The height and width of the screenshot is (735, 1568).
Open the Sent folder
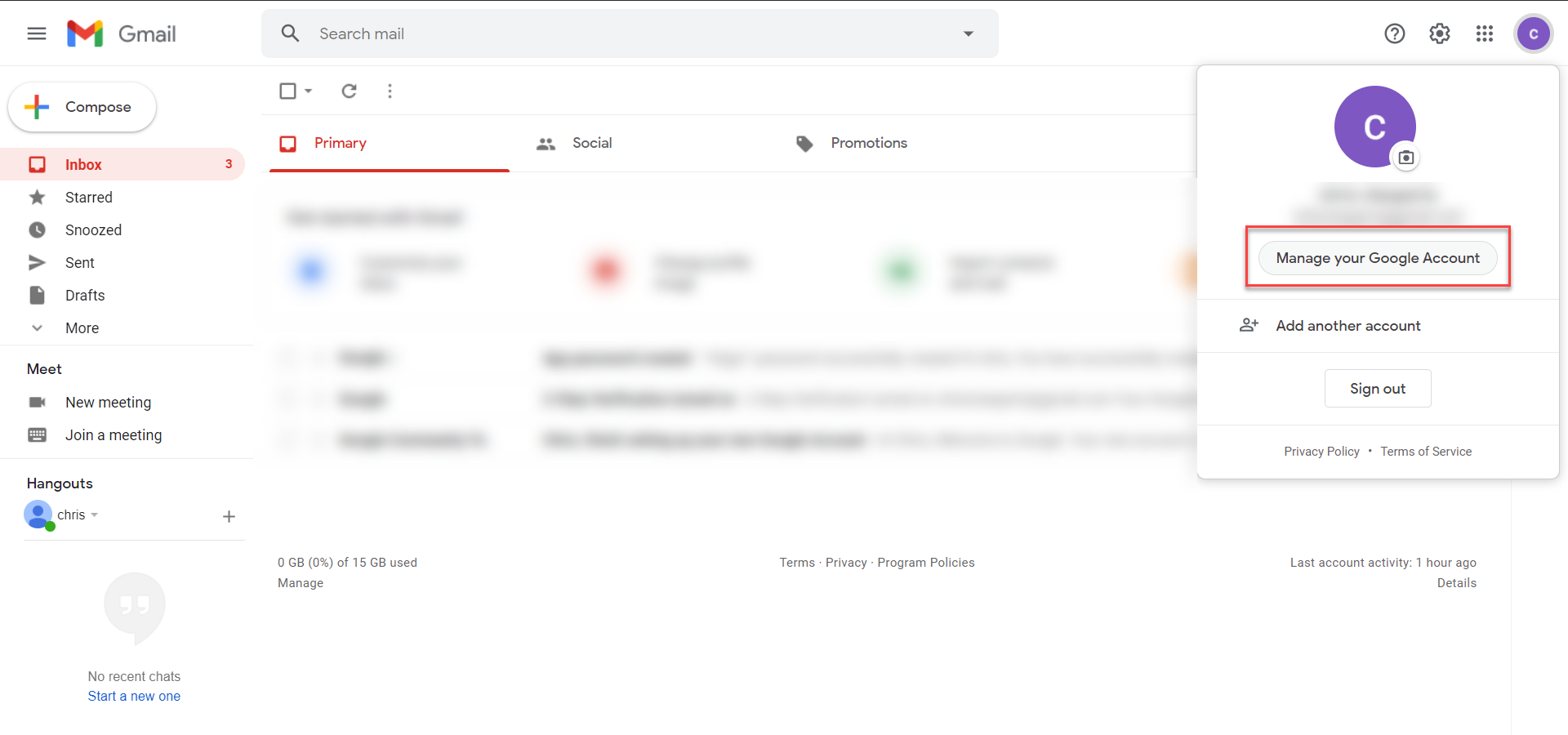[x=122, y=262]
